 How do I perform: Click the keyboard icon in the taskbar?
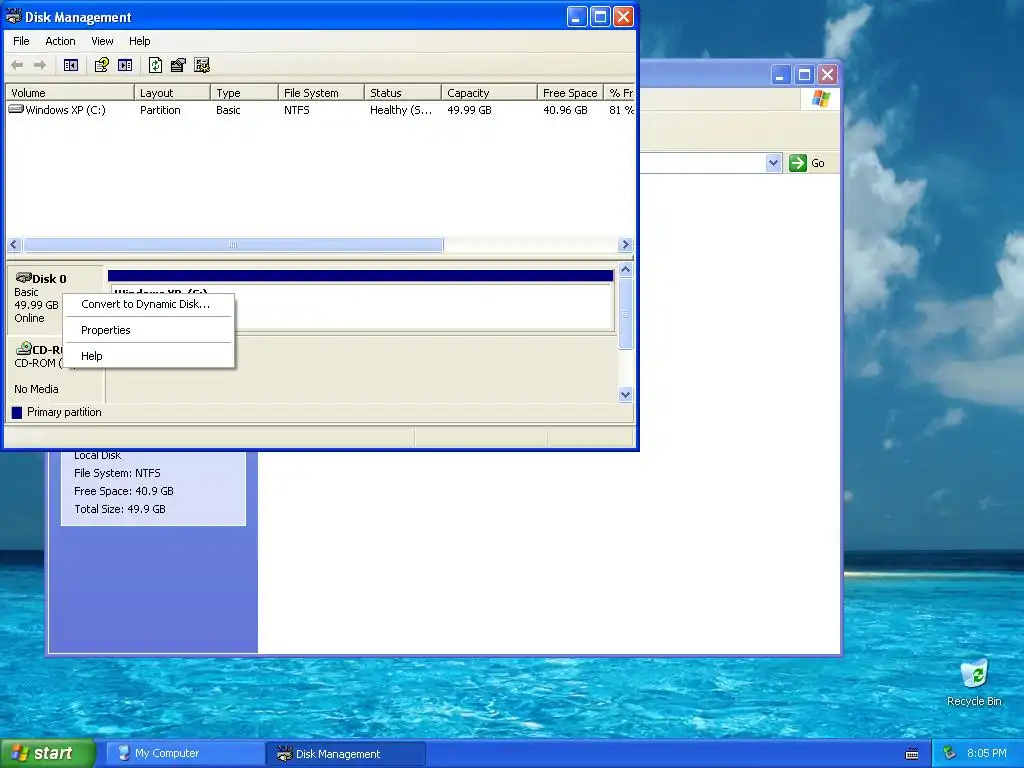912,754
